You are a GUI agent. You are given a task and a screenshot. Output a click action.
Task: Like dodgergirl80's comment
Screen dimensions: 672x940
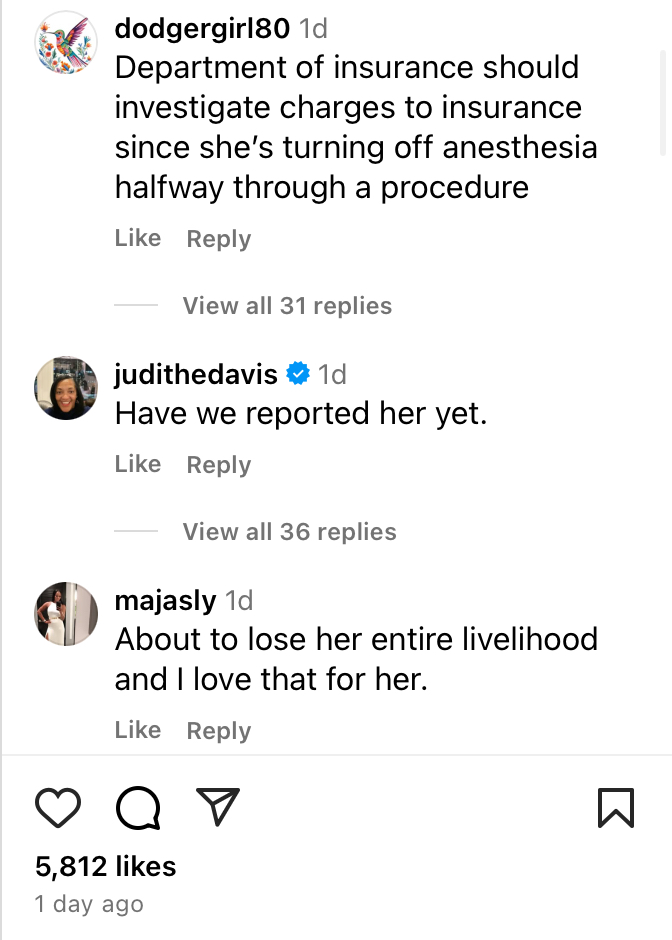138,238
